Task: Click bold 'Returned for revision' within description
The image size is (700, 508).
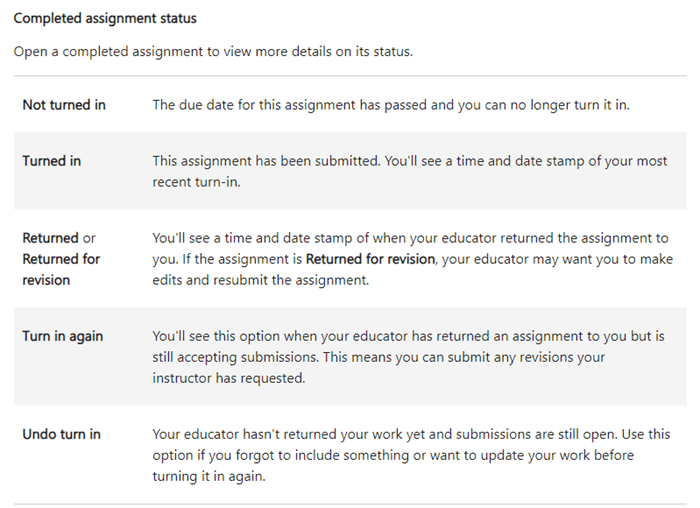Action: tap(370, 259)
